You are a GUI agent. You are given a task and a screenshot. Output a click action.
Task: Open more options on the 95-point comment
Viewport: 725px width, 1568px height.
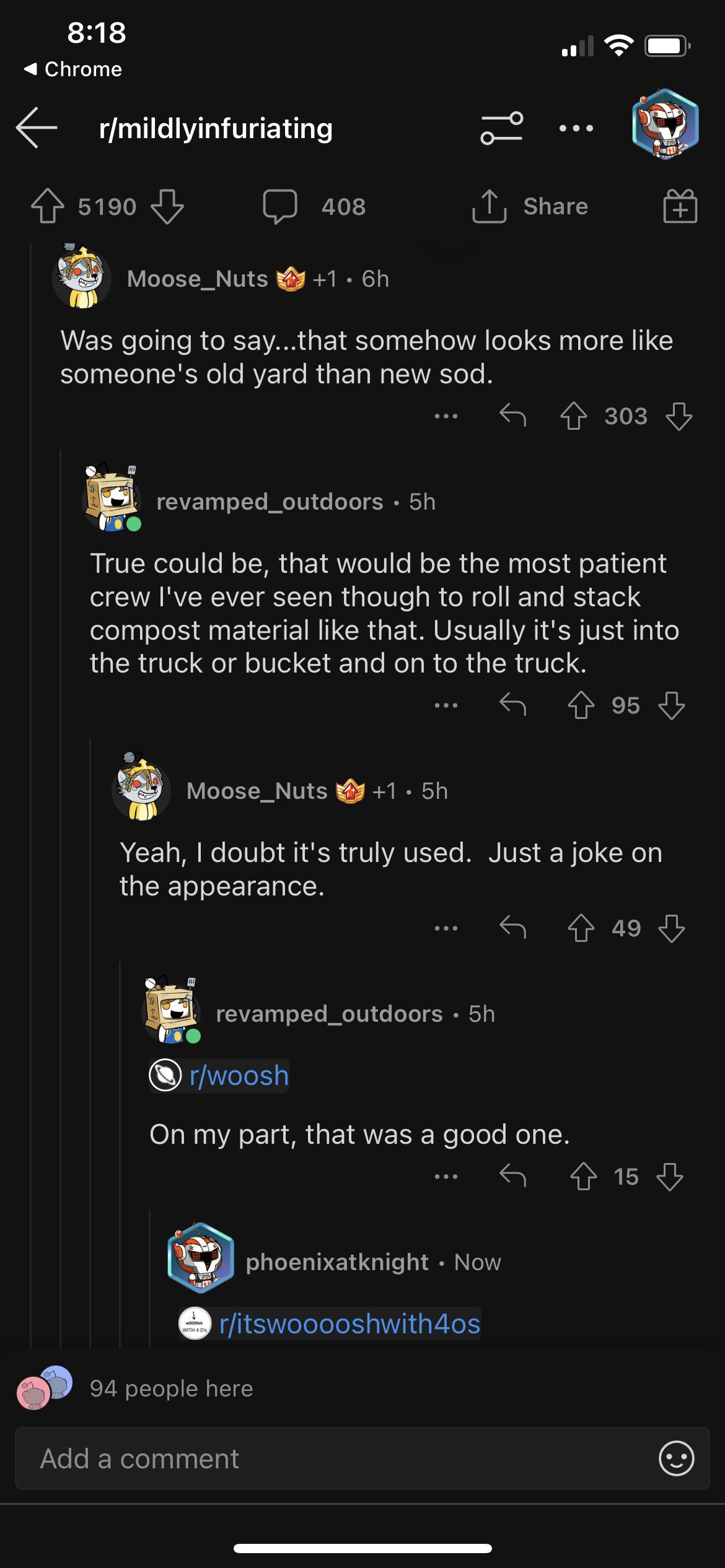(446, 705)
